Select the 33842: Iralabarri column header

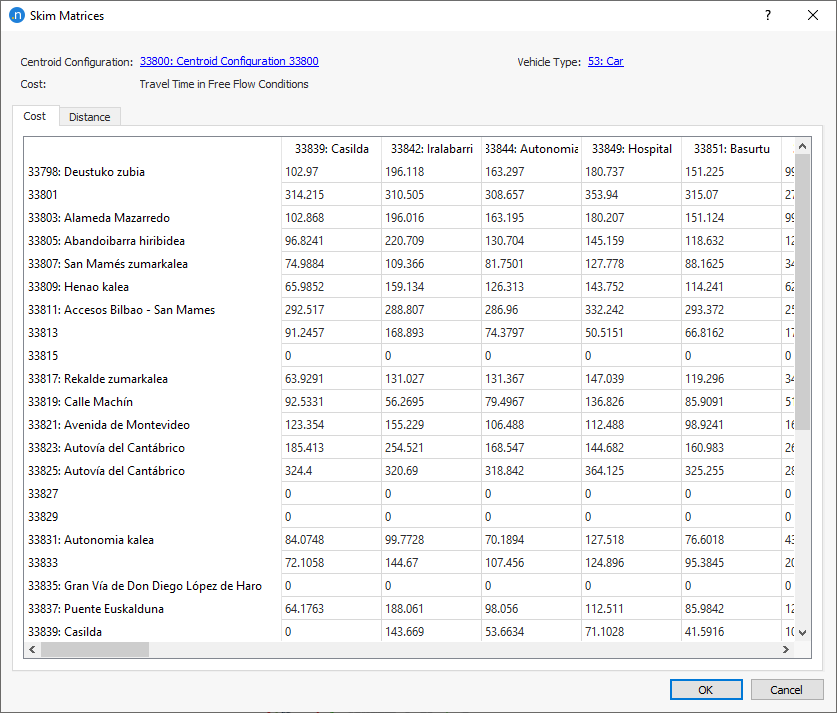431,149
